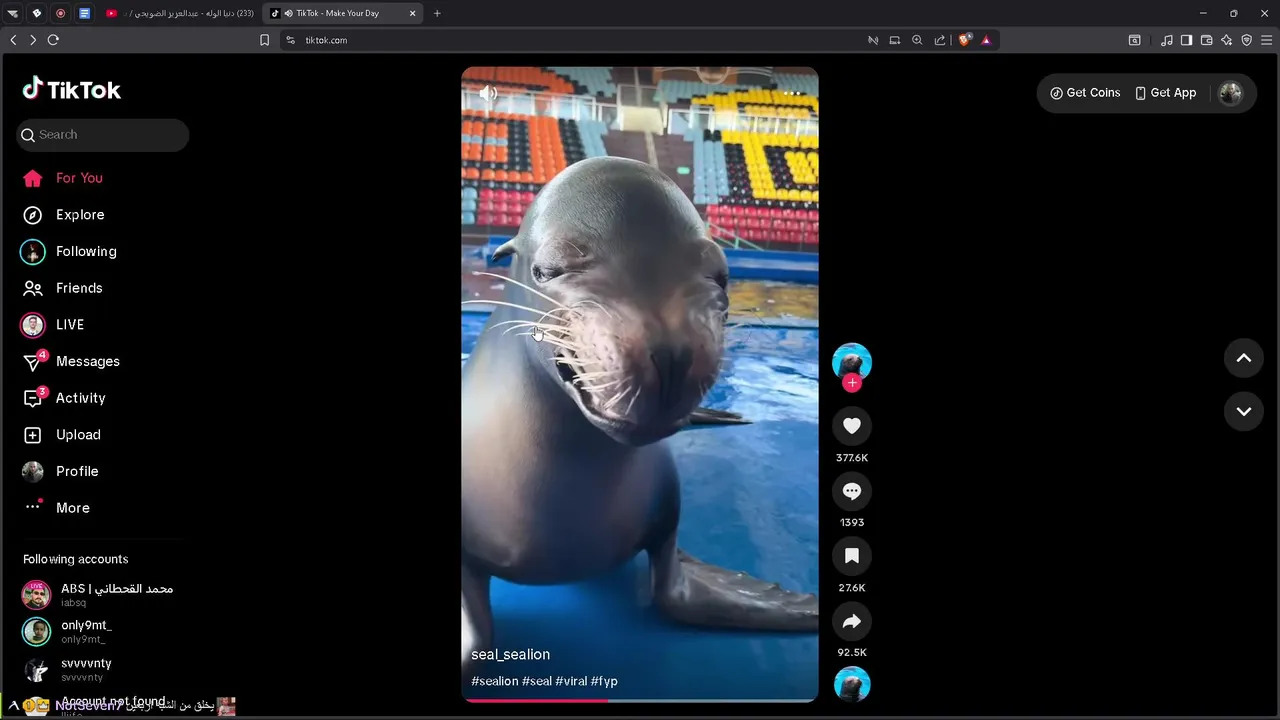
Task: Click the #viral hashtag
Action: 571,681
